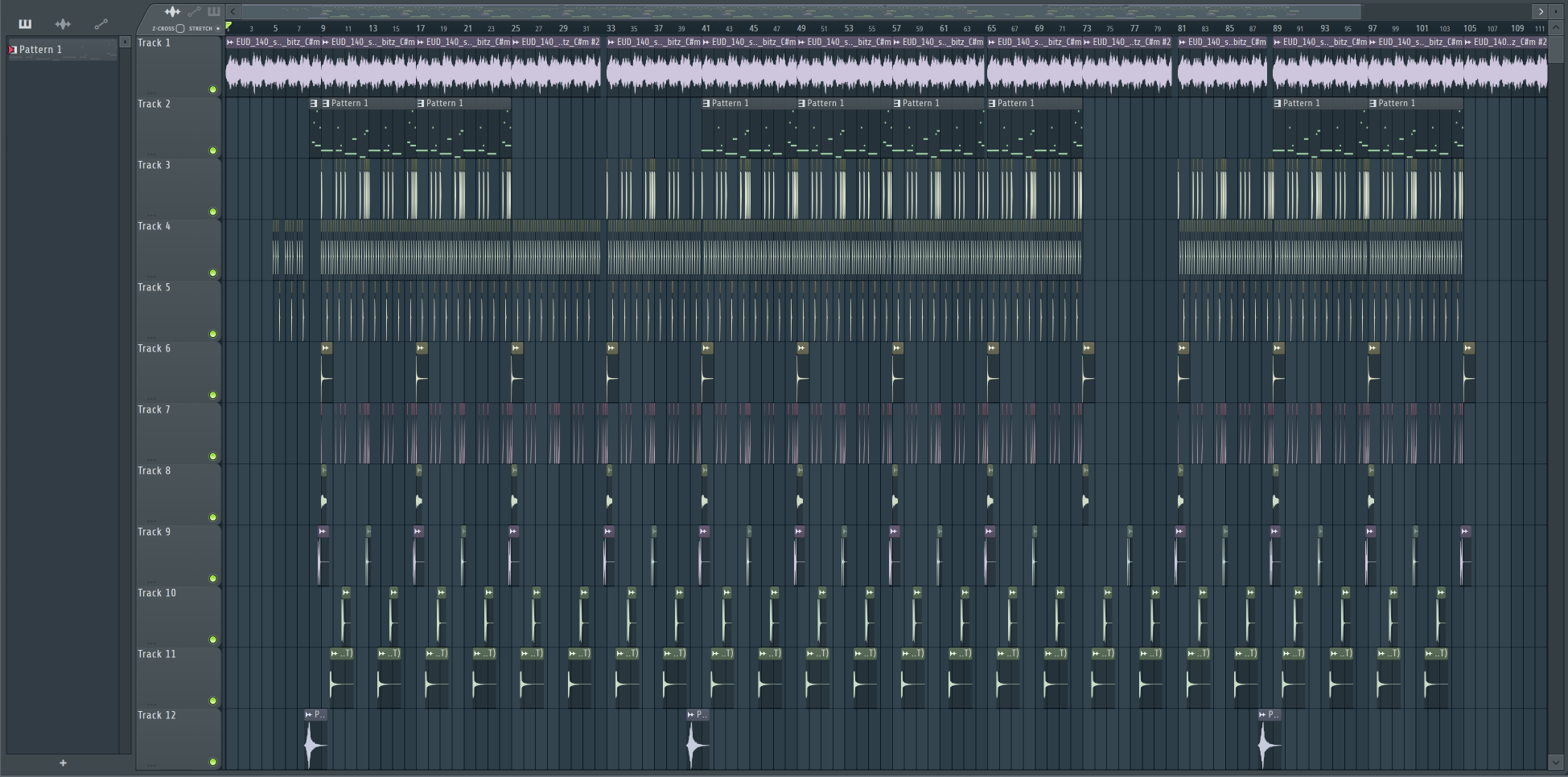The width and height of the screenshot is (1568, 777).
Task: Open last EUD_140 #2 clip menu at bar 105
Action: (x=1468, y=42)
